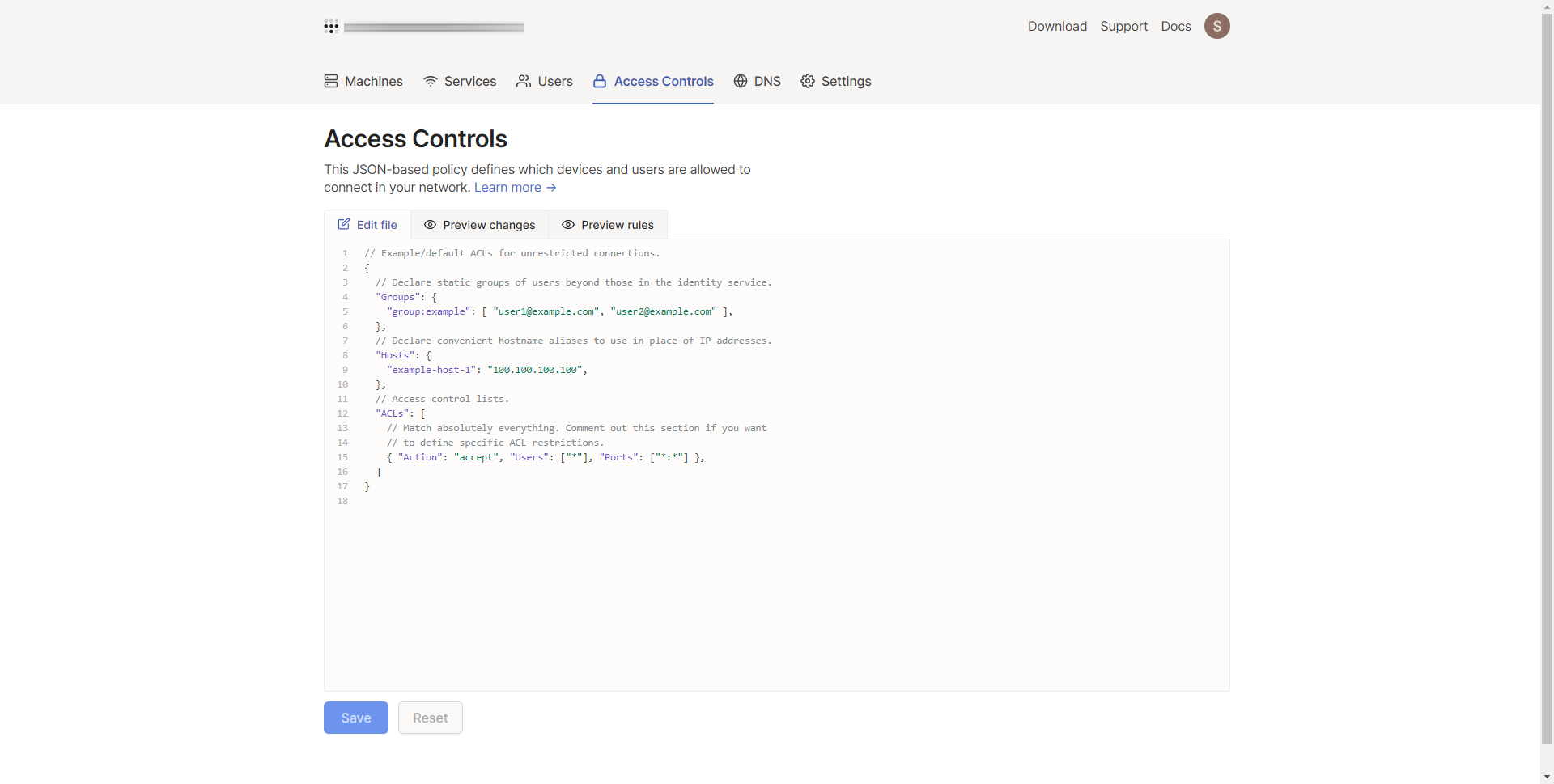The height and width of the screenshot is (784, 1554).
Task: Click the Access Controls lock icon
Action: 600,81
